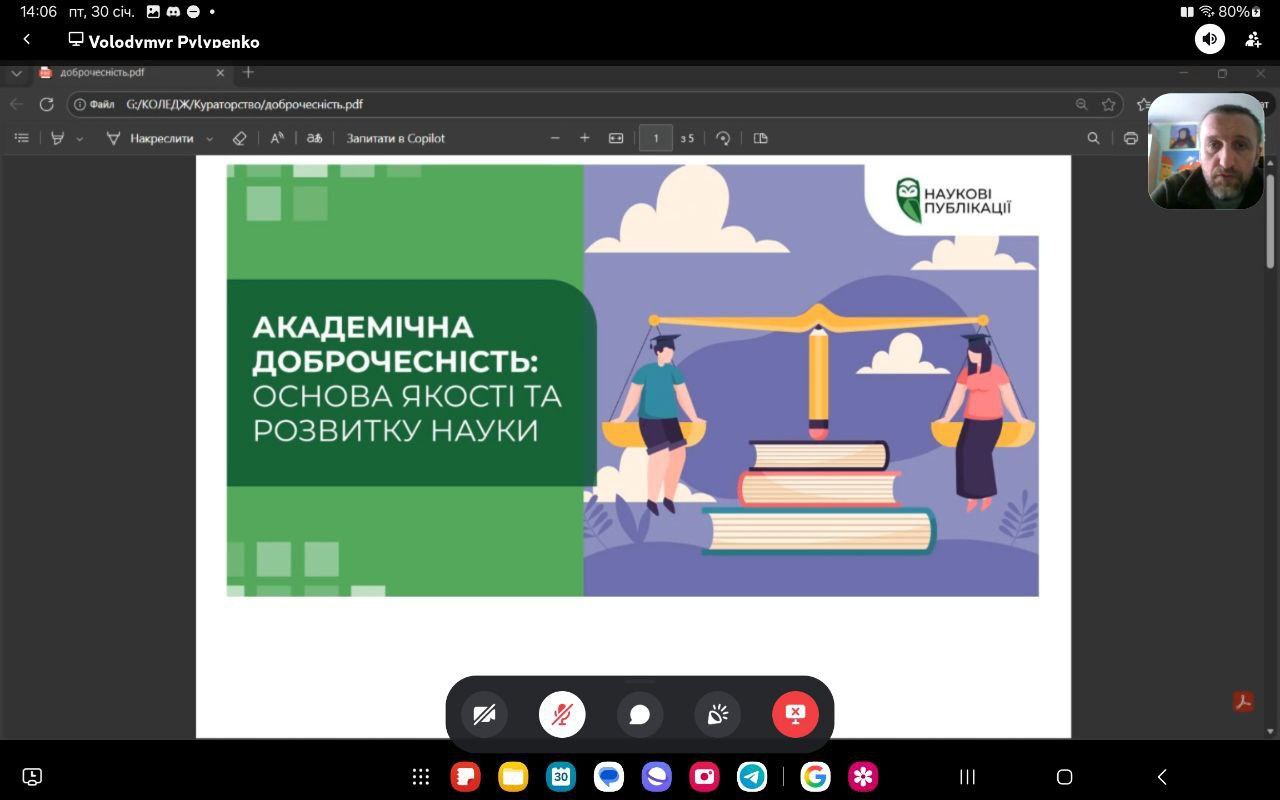Open the Android recent apps button
This screenshot has width=1280, height=800.
(x=967, y=777)
